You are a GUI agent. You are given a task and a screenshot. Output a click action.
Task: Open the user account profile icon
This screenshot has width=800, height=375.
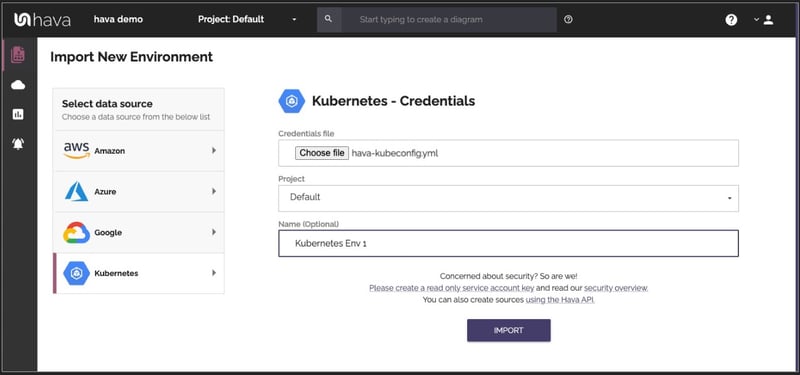click(768, 20)
